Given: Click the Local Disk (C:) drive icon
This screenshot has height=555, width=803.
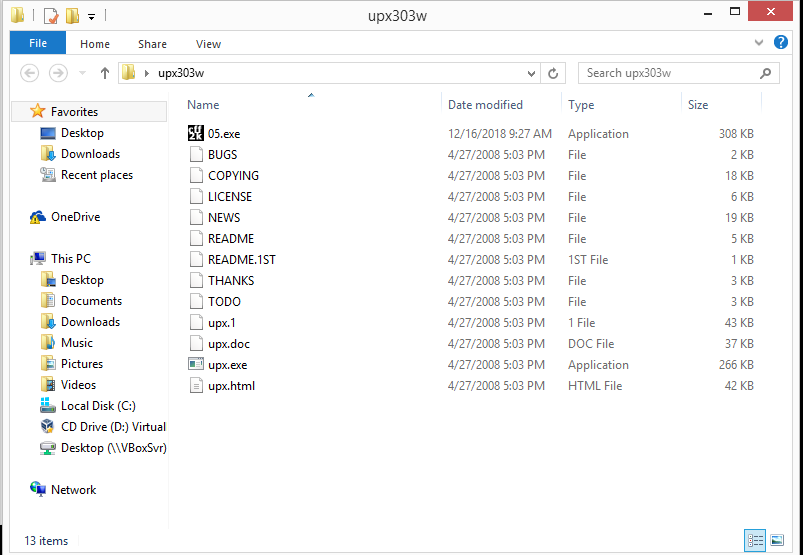Looking at the screenshot, I should (48, 405).
